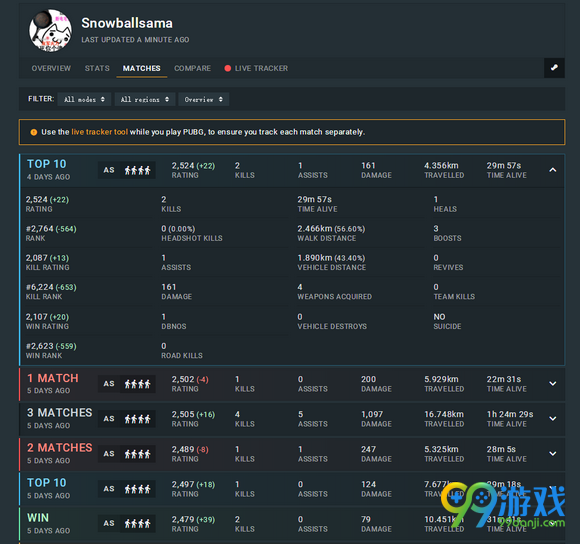Viewport: 580px width, 544px height.
Task: Click the Snowballsama profile avatar
Action: coord(51,30)
